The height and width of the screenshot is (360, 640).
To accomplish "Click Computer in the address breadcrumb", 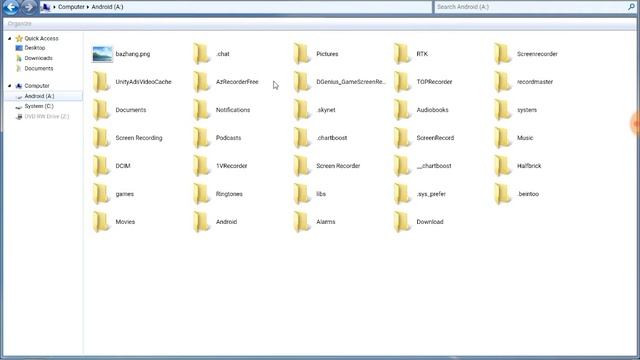I will pos(71,7).
